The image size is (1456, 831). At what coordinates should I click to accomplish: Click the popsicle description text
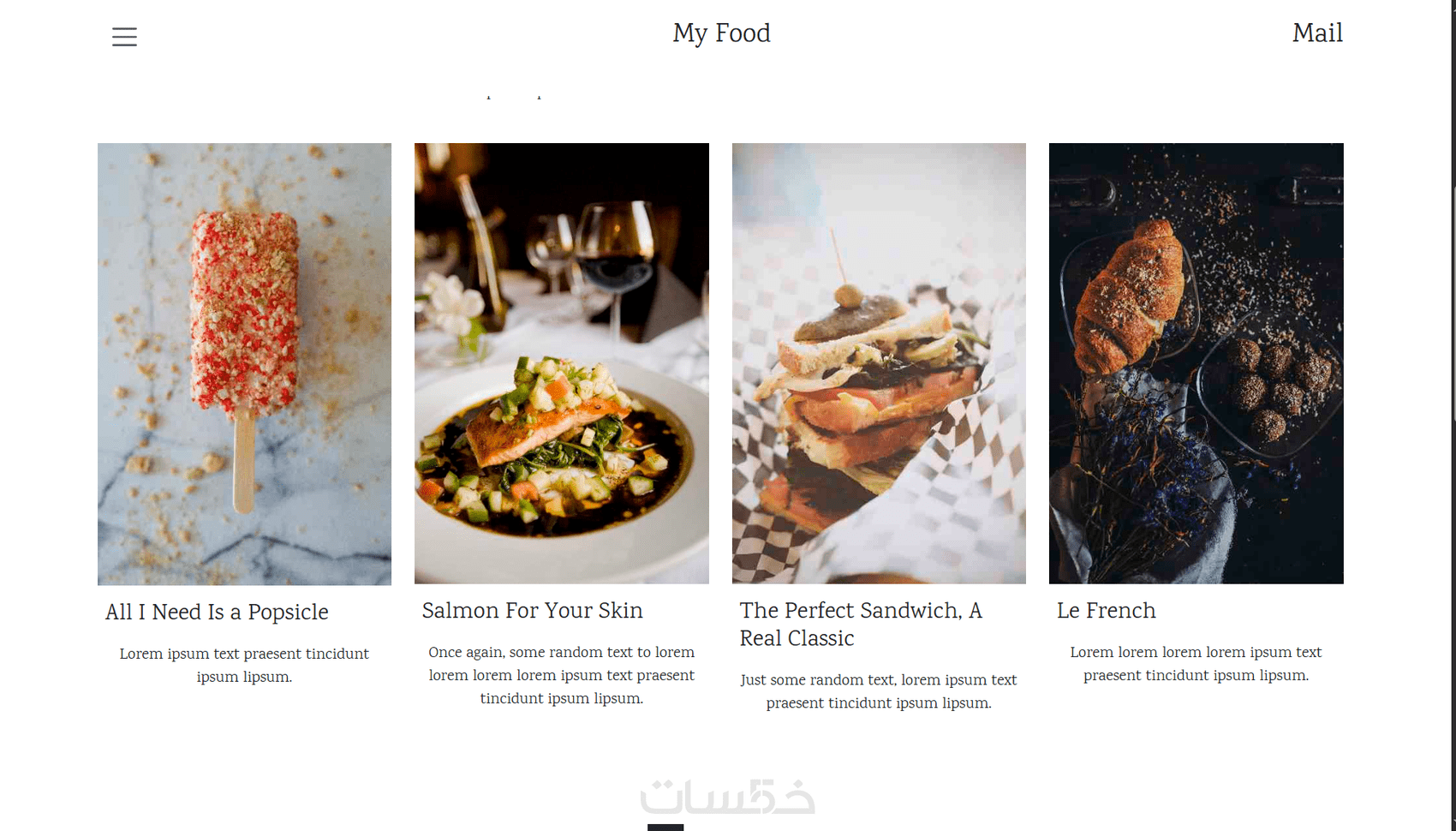click(x=244, y=665)
